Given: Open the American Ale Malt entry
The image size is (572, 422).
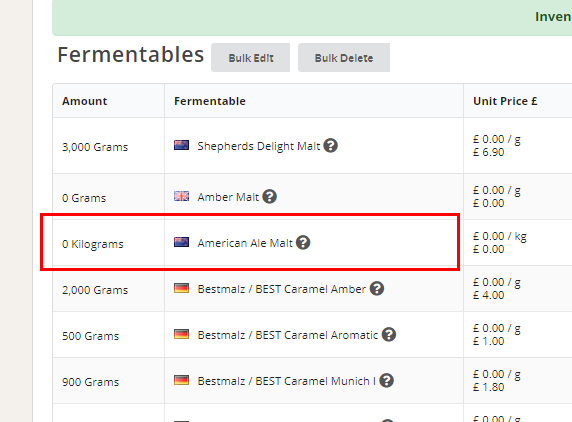Looking at the screenshot, I should tap(245, 243).
